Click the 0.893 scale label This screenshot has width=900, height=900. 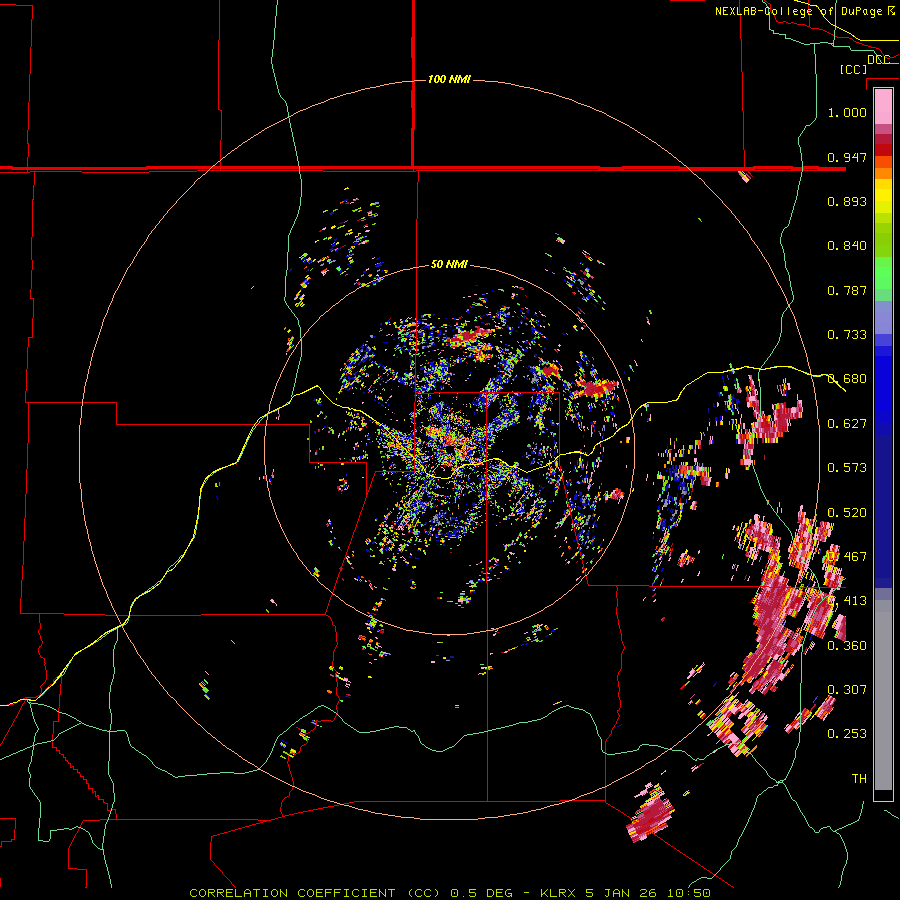847,201
